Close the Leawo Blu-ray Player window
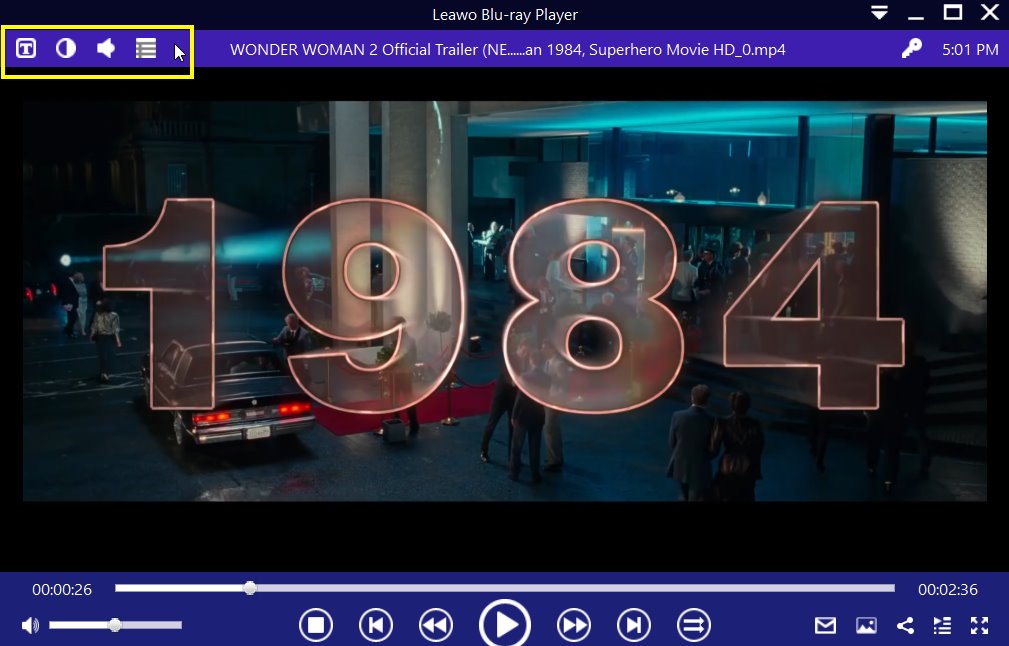This screenshot has height=646, width=1009. click(x=990, y=12)
